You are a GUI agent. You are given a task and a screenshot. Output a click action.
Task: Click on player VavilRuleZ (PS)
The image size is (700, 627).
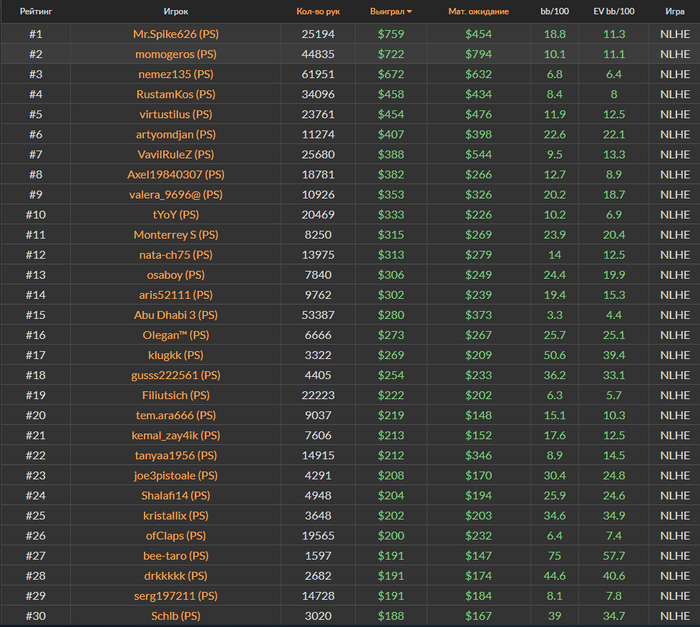pyautogui.click(x=176, y=154)
